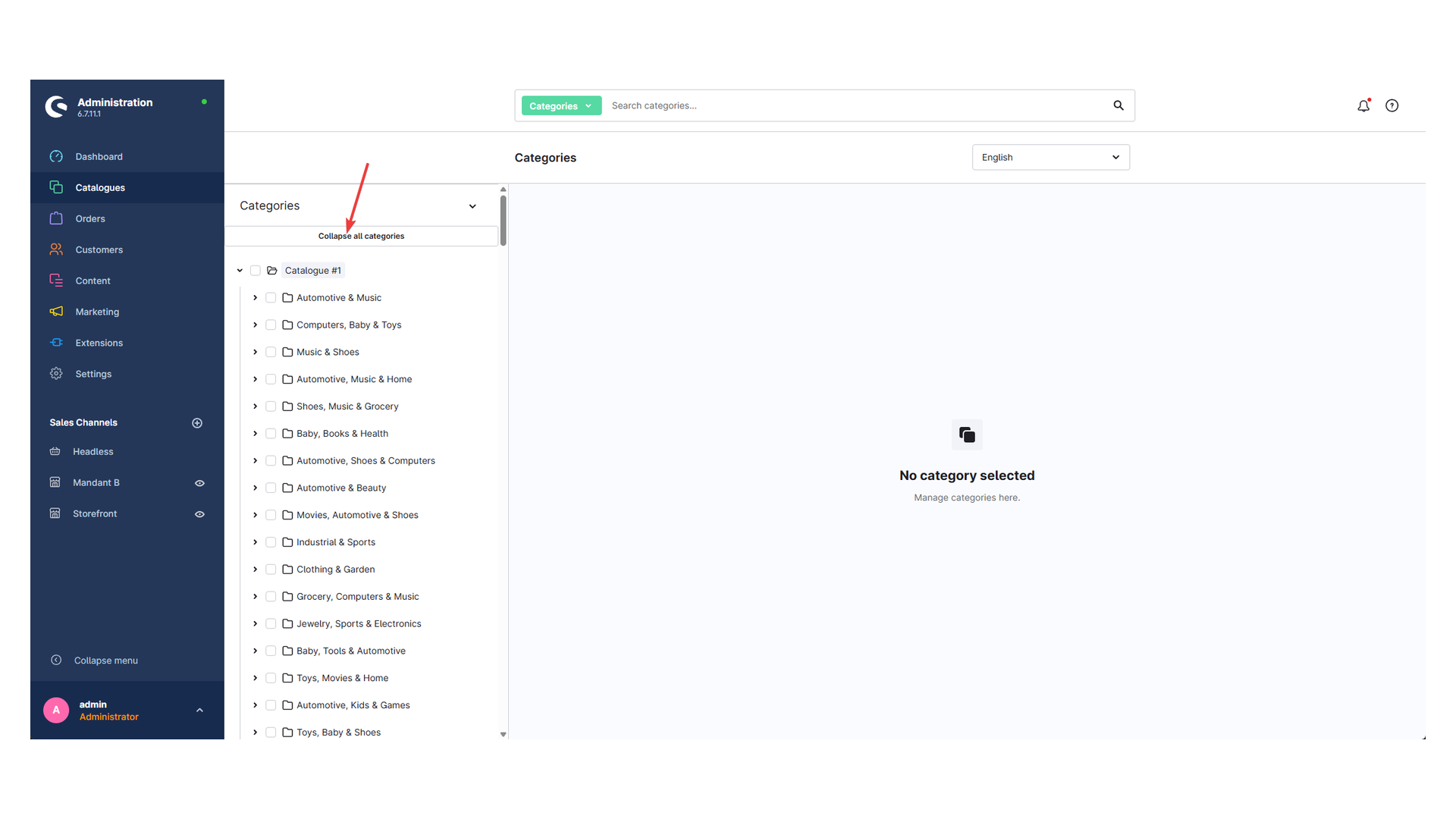Toggle Storefront channel visibility eye
The width and height of the screenshot is (1456, 819).
[199, 514]
